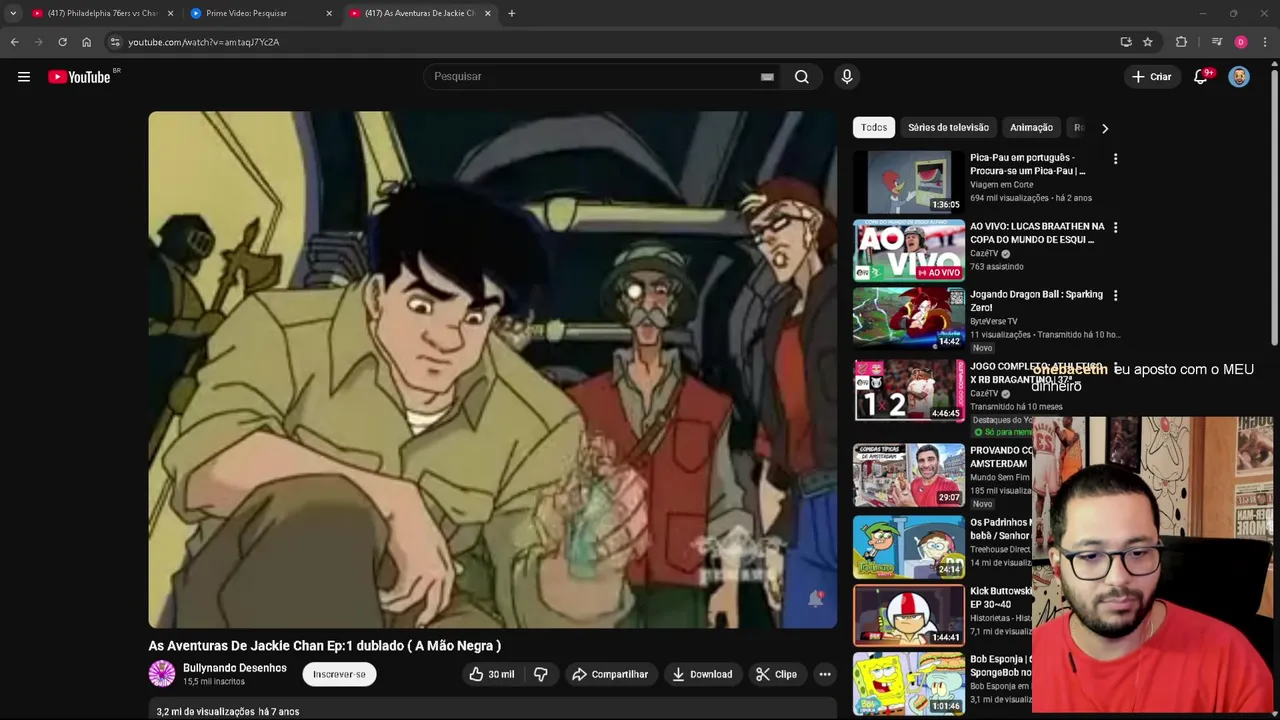The width and height of the screenshot is (1280, 720).
Task: Open Chrome three-dot menu
Action: (1265, 42)
